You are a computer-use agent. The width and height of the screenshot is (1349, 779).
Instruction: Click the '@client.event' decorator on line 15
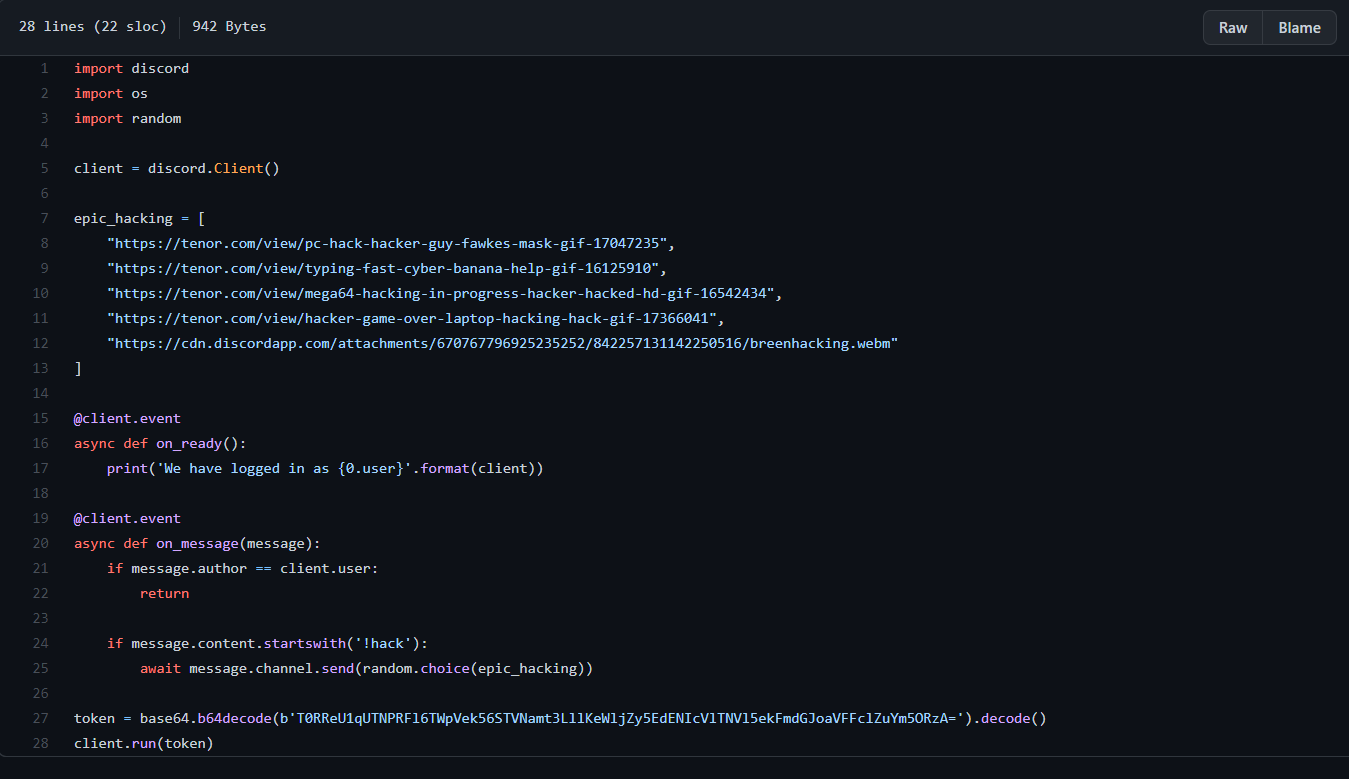(x=127, y=418)
